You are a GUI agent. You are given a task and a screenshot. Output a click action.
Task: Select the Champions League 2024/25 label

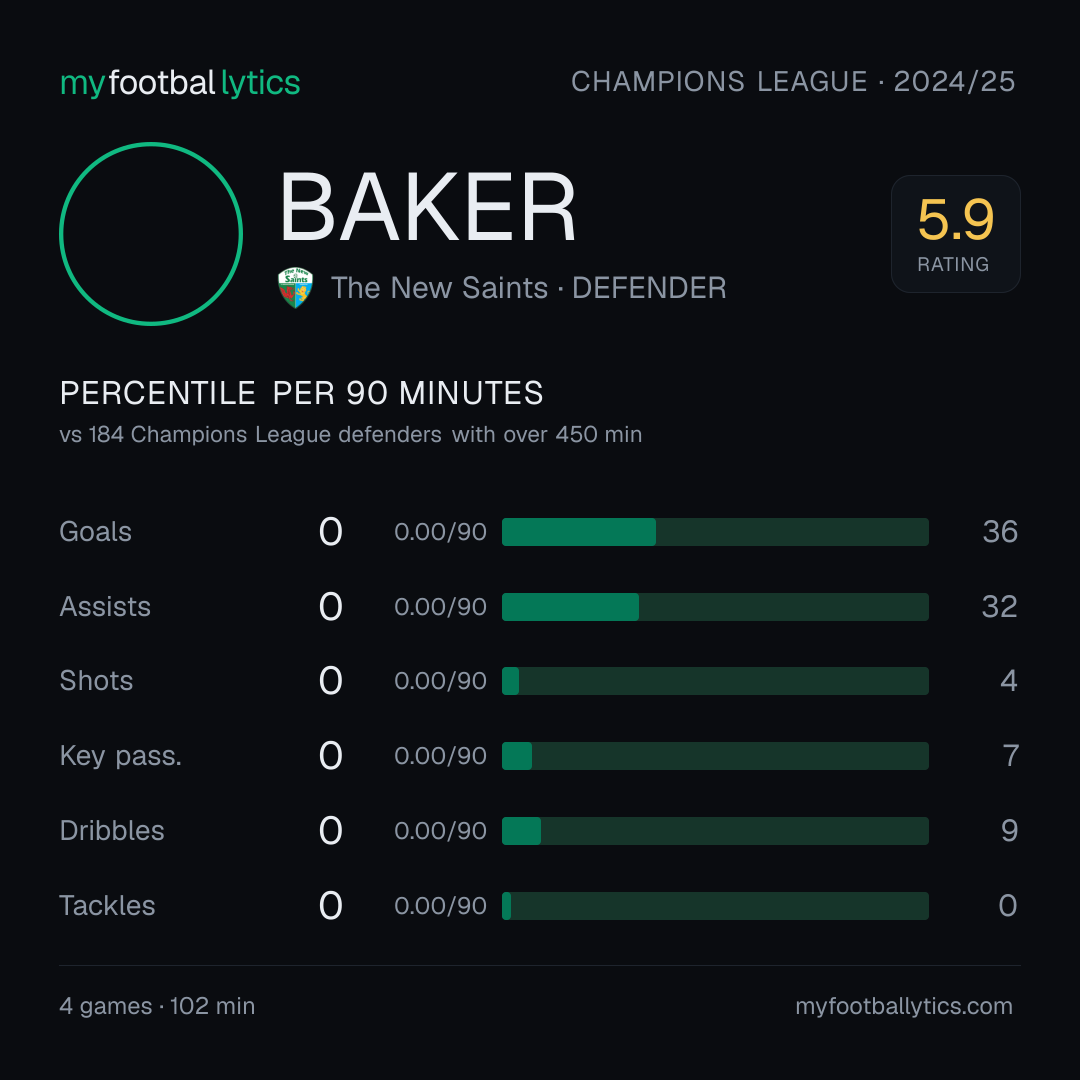(793, 81)
